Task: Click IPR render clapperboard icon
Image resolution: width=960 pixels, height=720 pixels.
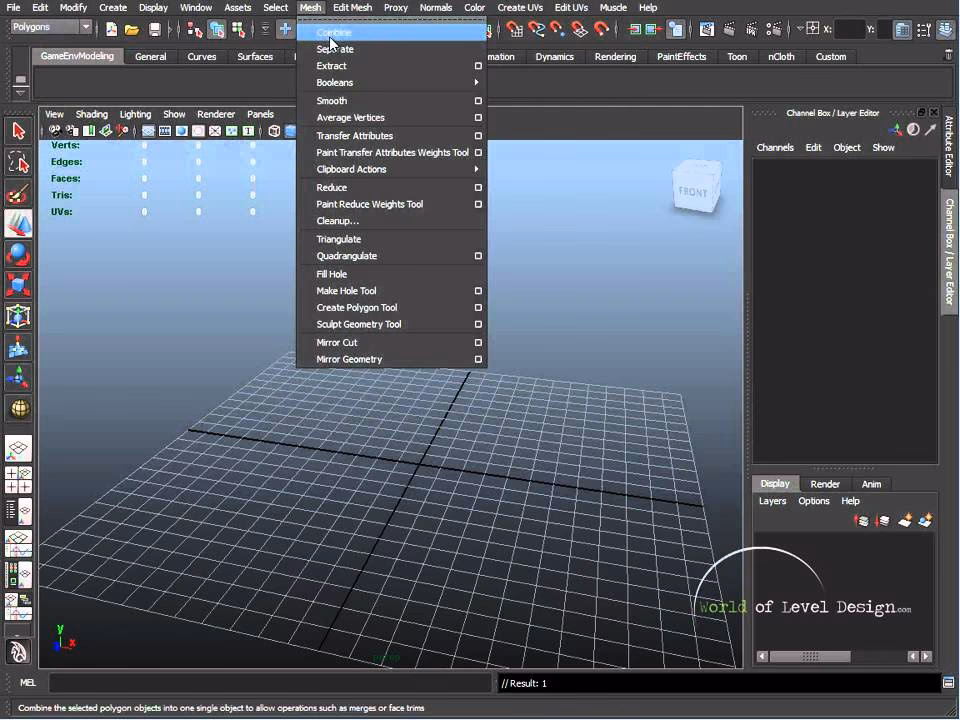Action: [x=752, y=29]
